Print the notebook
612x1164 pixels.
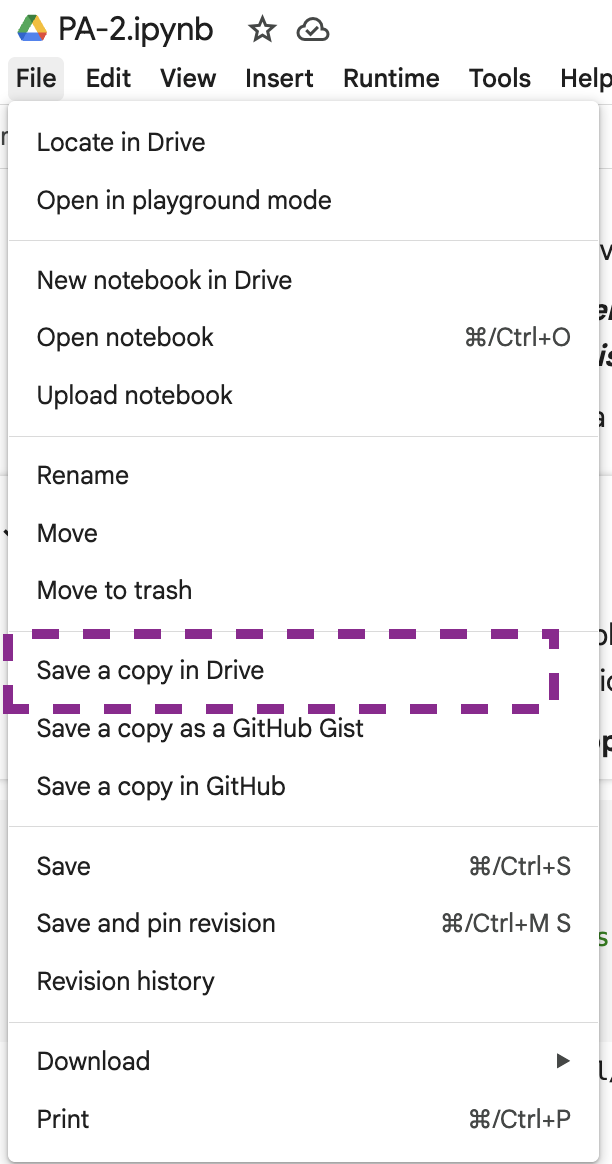62,1119
